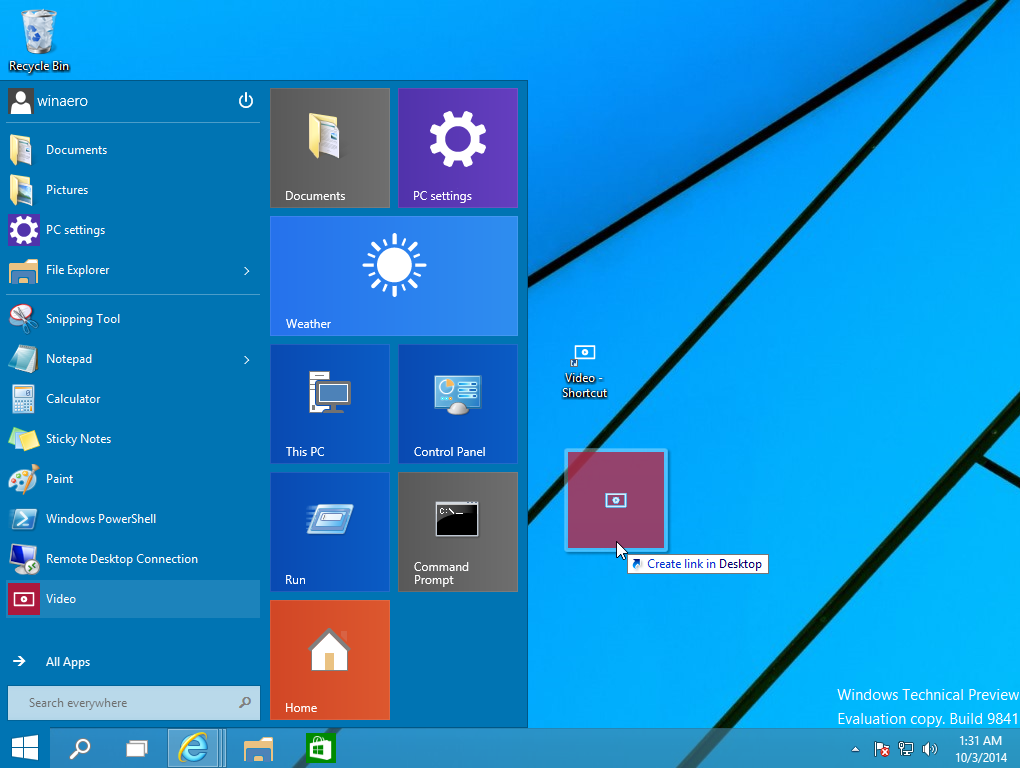
Task: Select Remote Desktop Connection in Start menu
Action: [122, 559]
